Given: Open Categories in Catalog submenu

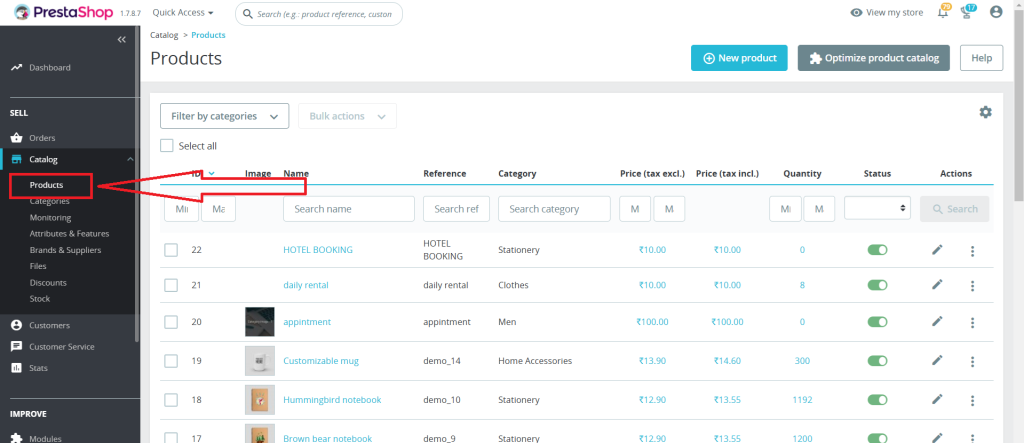Looking at the screenshot, I should pos(50,201).
